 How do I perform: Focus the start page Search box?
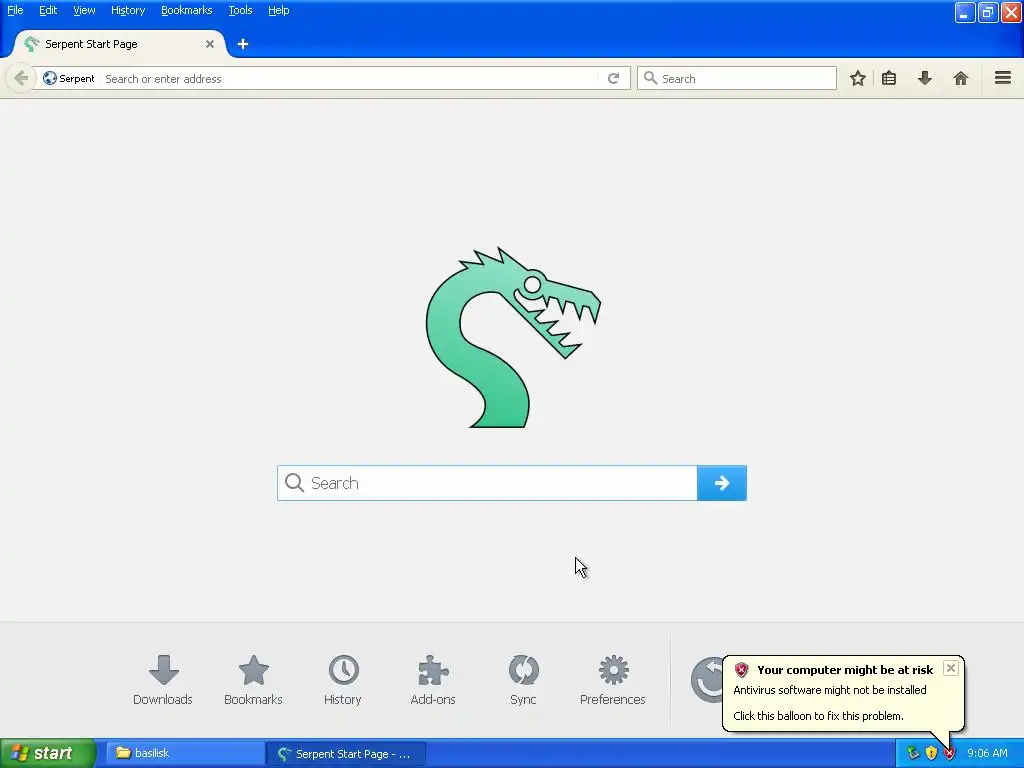pyautogui.click(x=487, y=483)
